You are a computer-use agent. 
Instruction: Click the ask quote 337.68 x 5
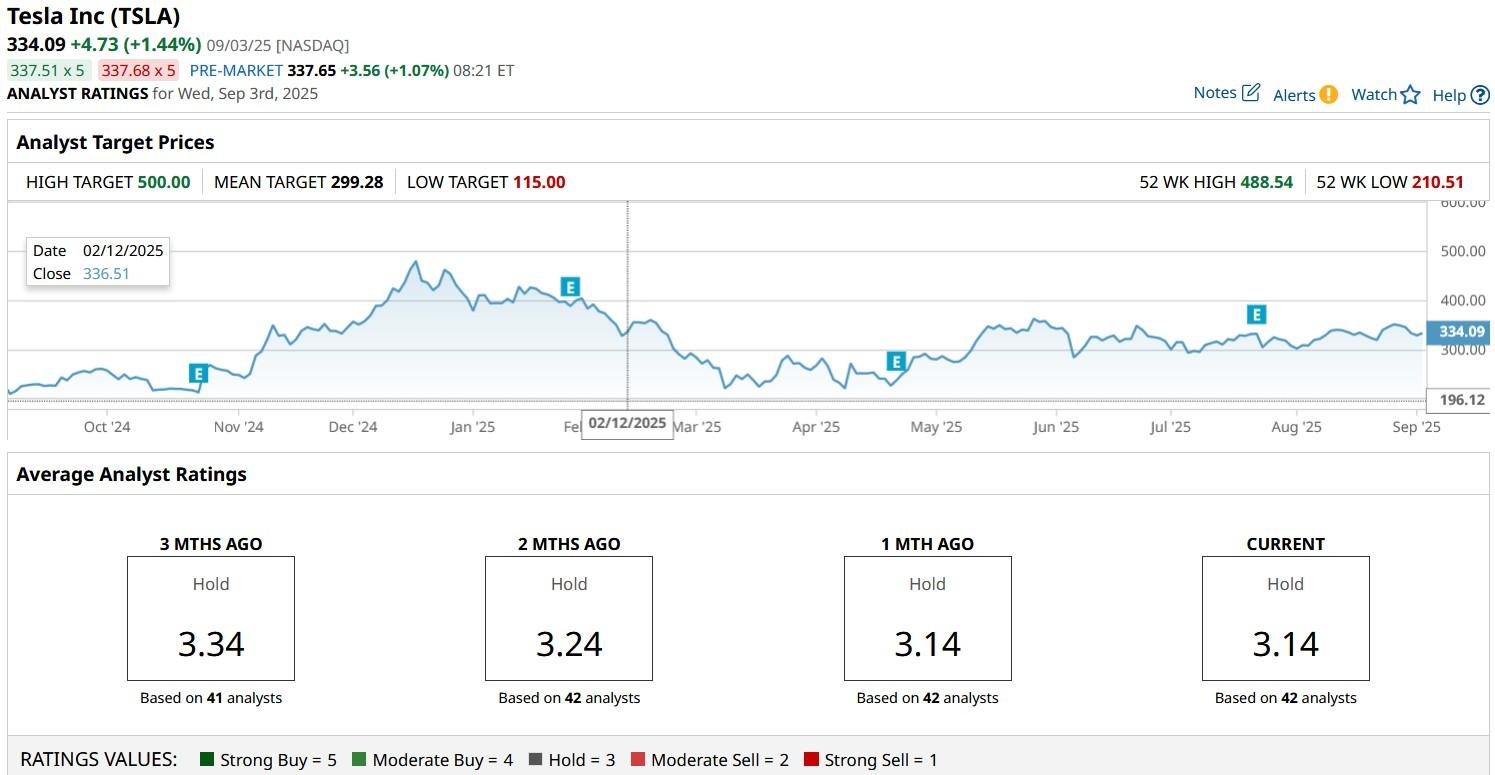[x=138, y=70]
